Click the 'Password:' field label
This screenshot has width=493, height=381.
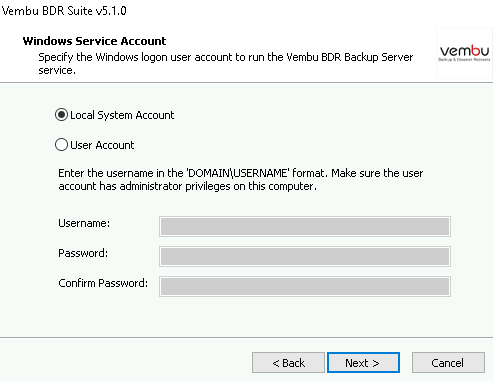83,253
